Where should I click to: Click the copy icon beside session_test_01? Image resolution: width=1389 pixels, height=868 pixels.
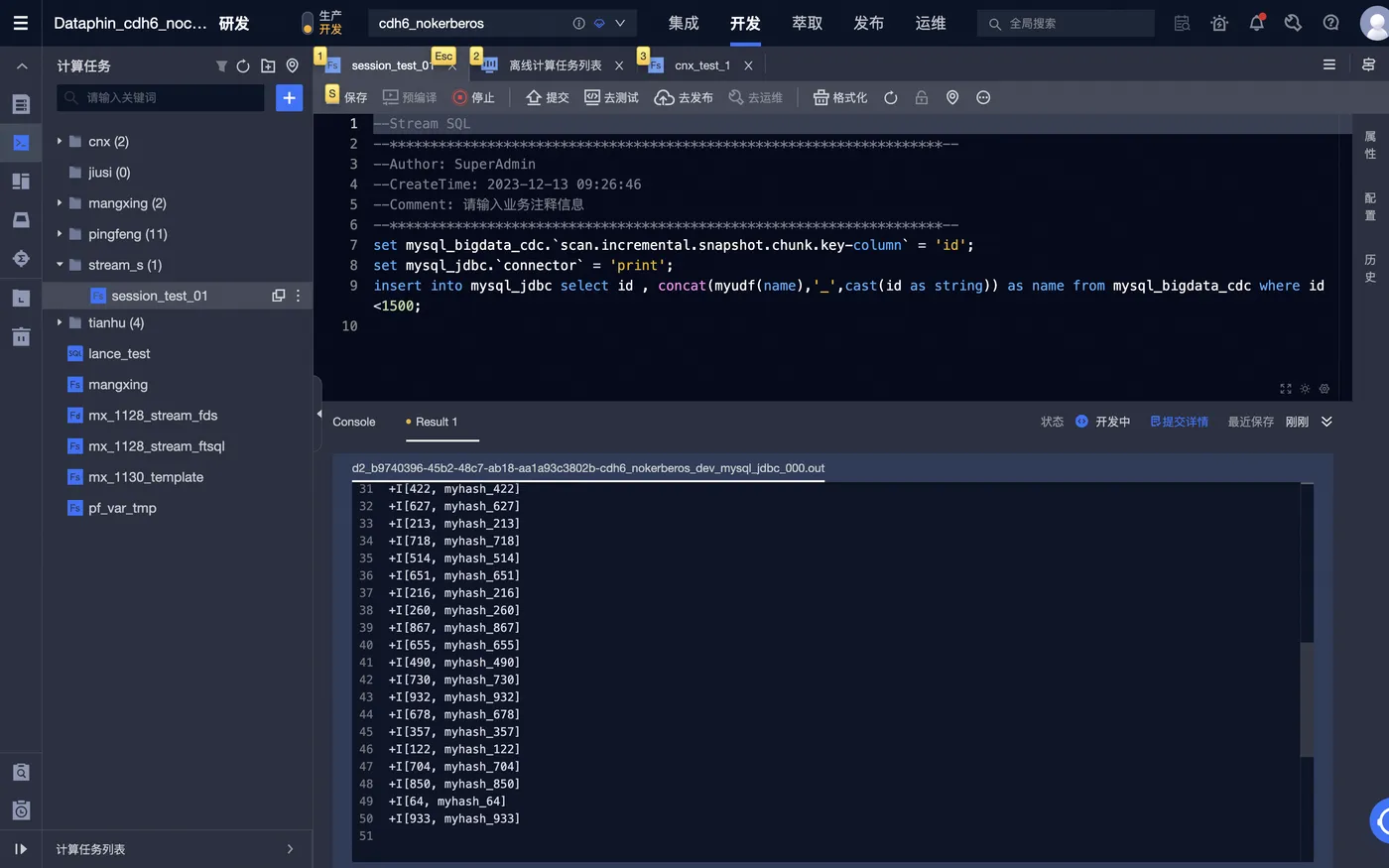(x=279, y=296)
